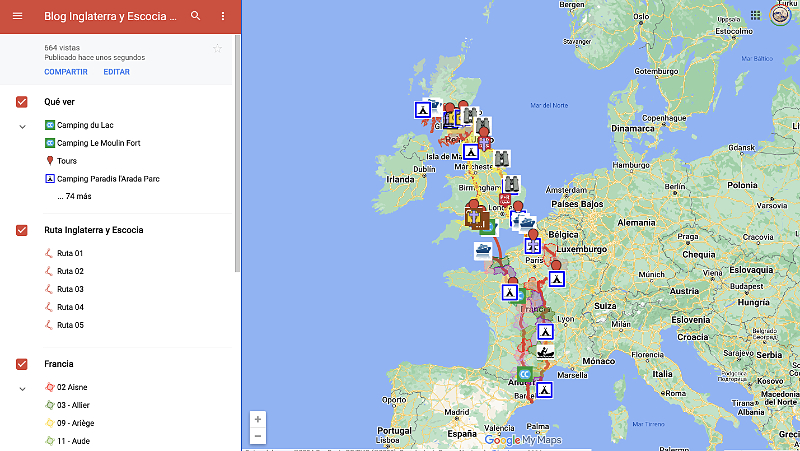Image resolution: width=800 pixels, height=451 pixels.
Task: Click campsite marker east of Paris
Action: click(557, 279)
